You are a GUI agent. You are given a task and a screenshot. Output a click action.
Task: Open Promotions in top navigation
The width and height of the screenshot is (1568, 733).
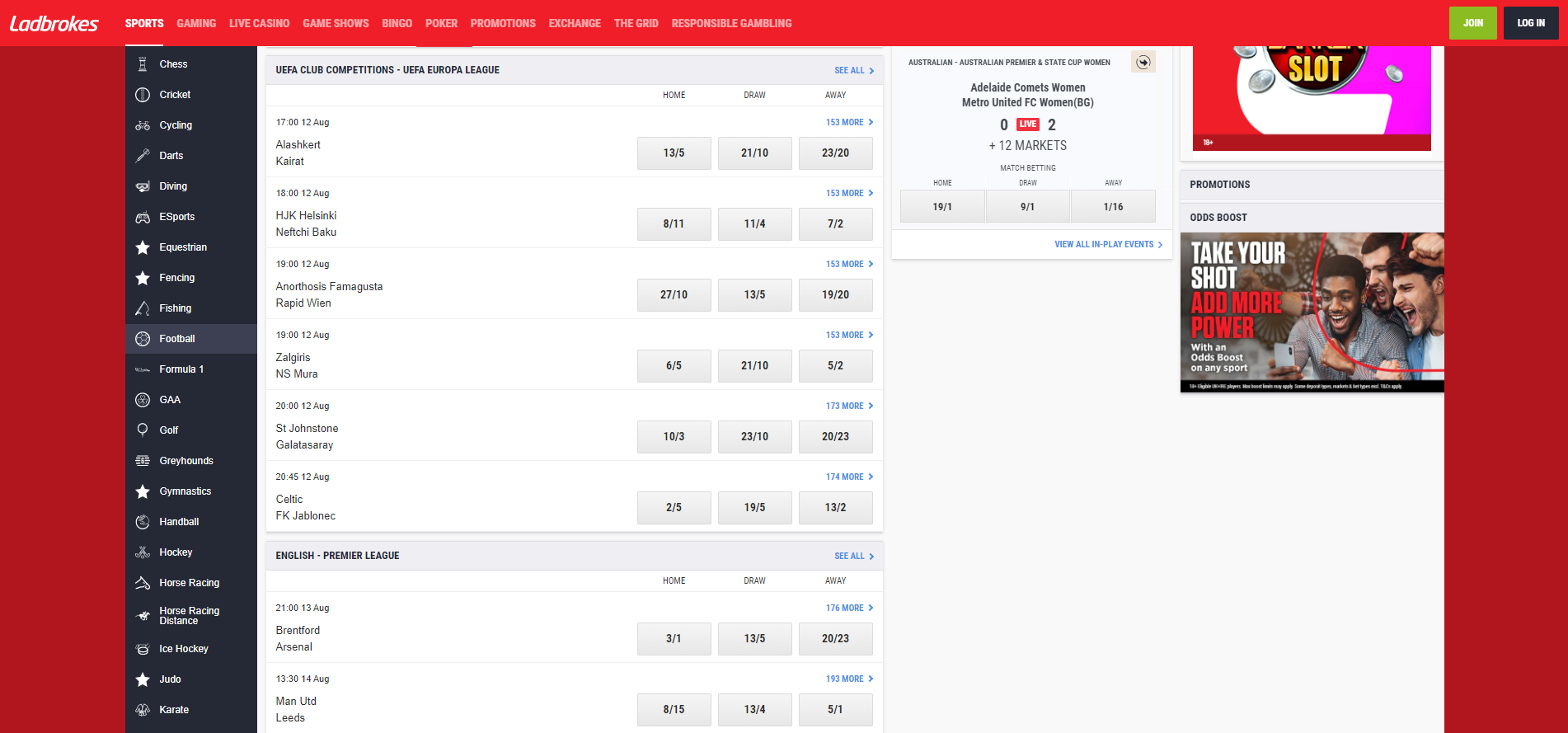(503, 23)
